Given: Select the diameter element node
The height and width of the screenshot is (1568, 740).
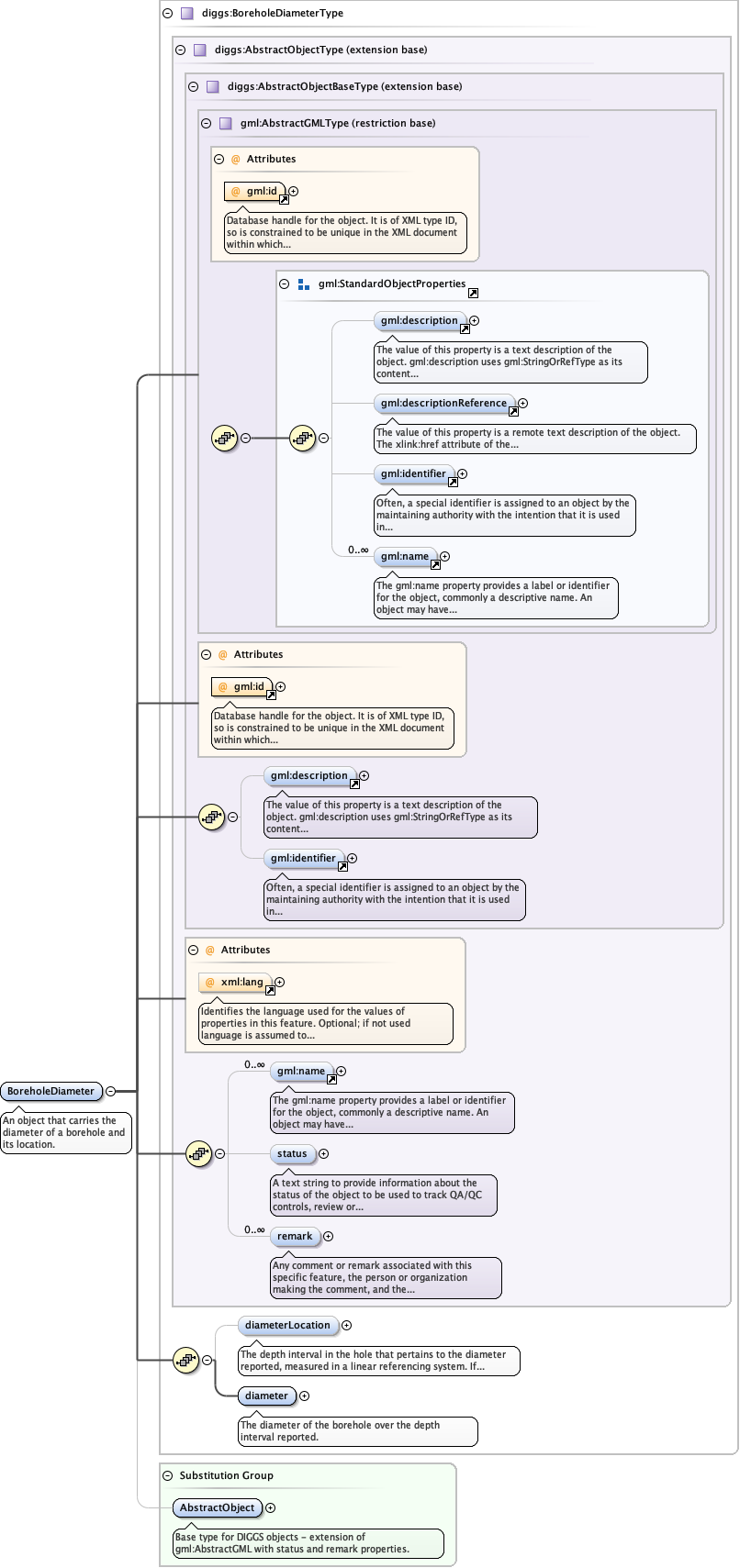Looking at the screenshot, I should [266, 1396].
